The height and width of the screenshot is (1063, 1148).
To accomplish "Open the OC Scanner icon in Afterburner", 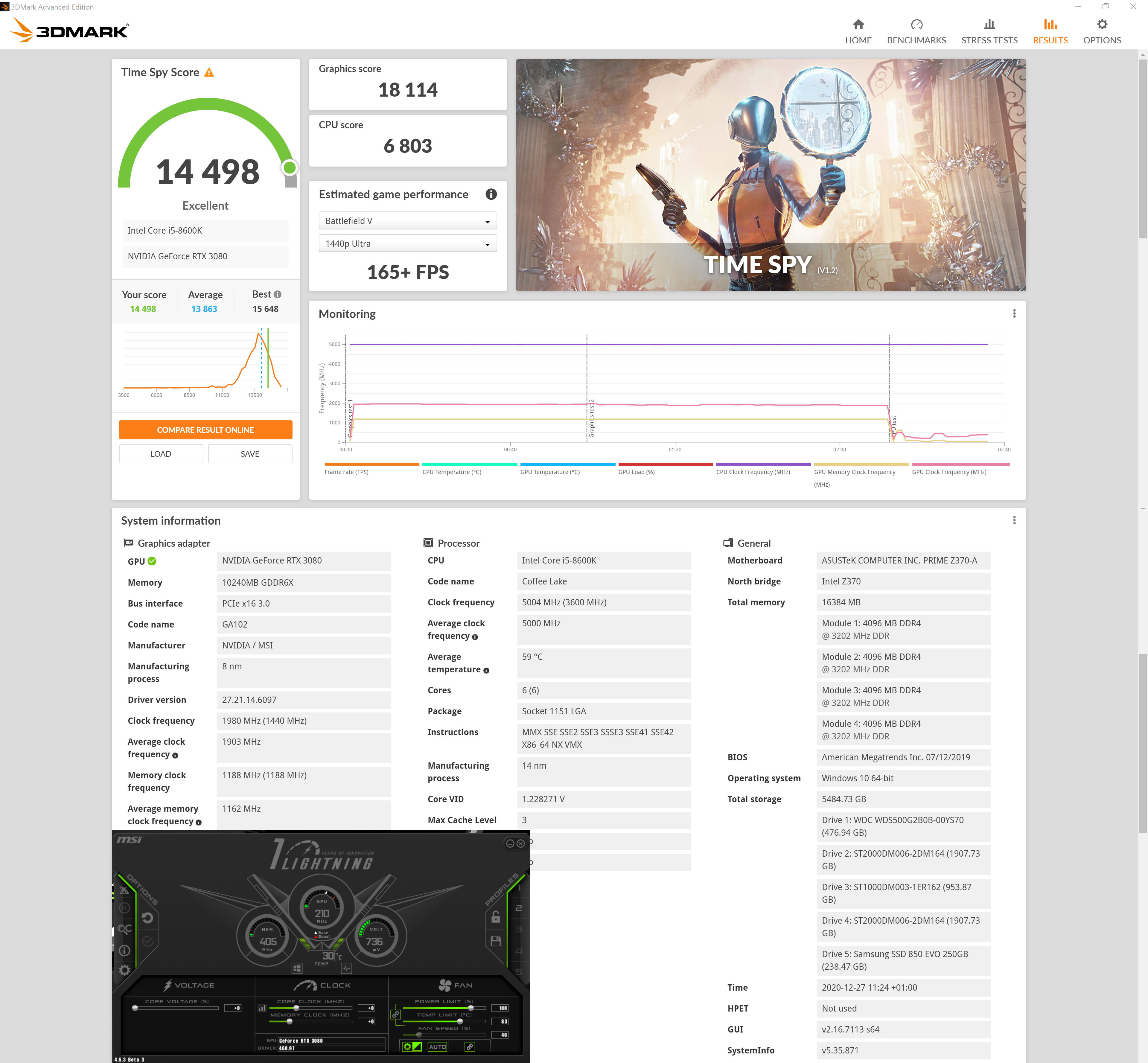I will click(x=125, y=929).
